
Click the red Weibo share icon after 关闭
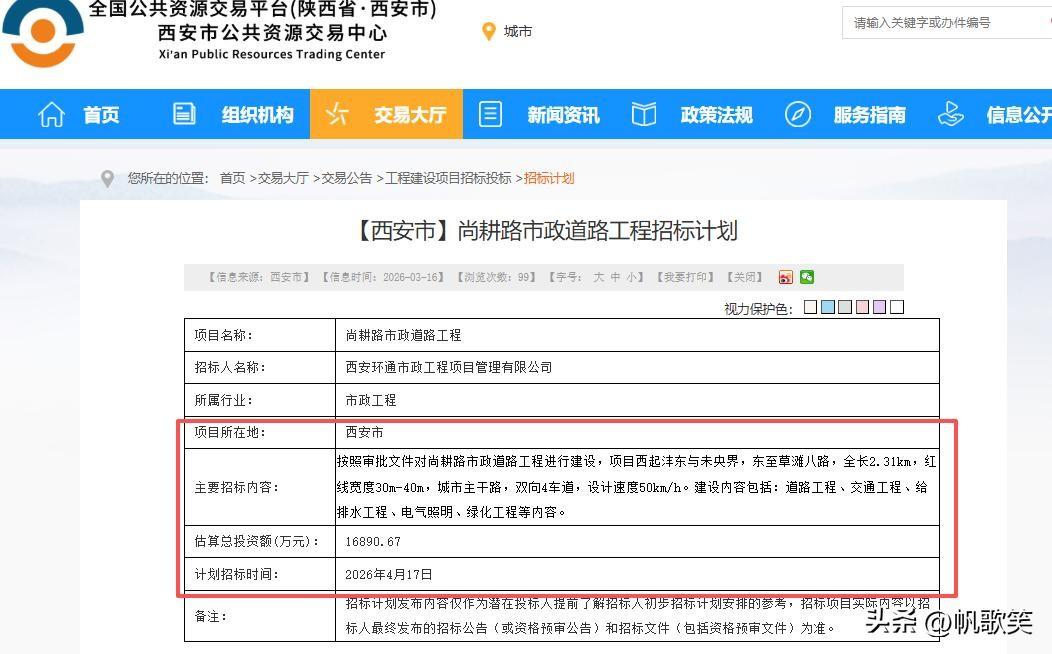785,277
